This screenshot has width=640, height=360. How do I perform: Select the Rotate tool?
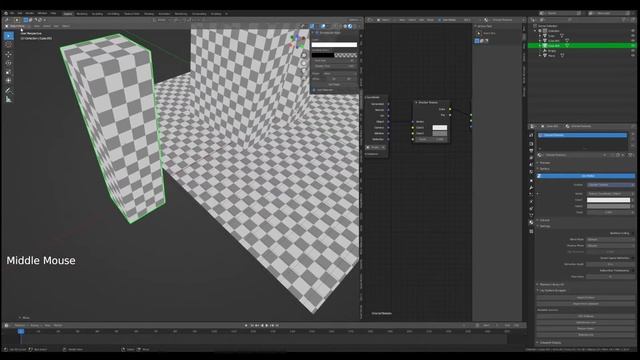pos(9,63)
